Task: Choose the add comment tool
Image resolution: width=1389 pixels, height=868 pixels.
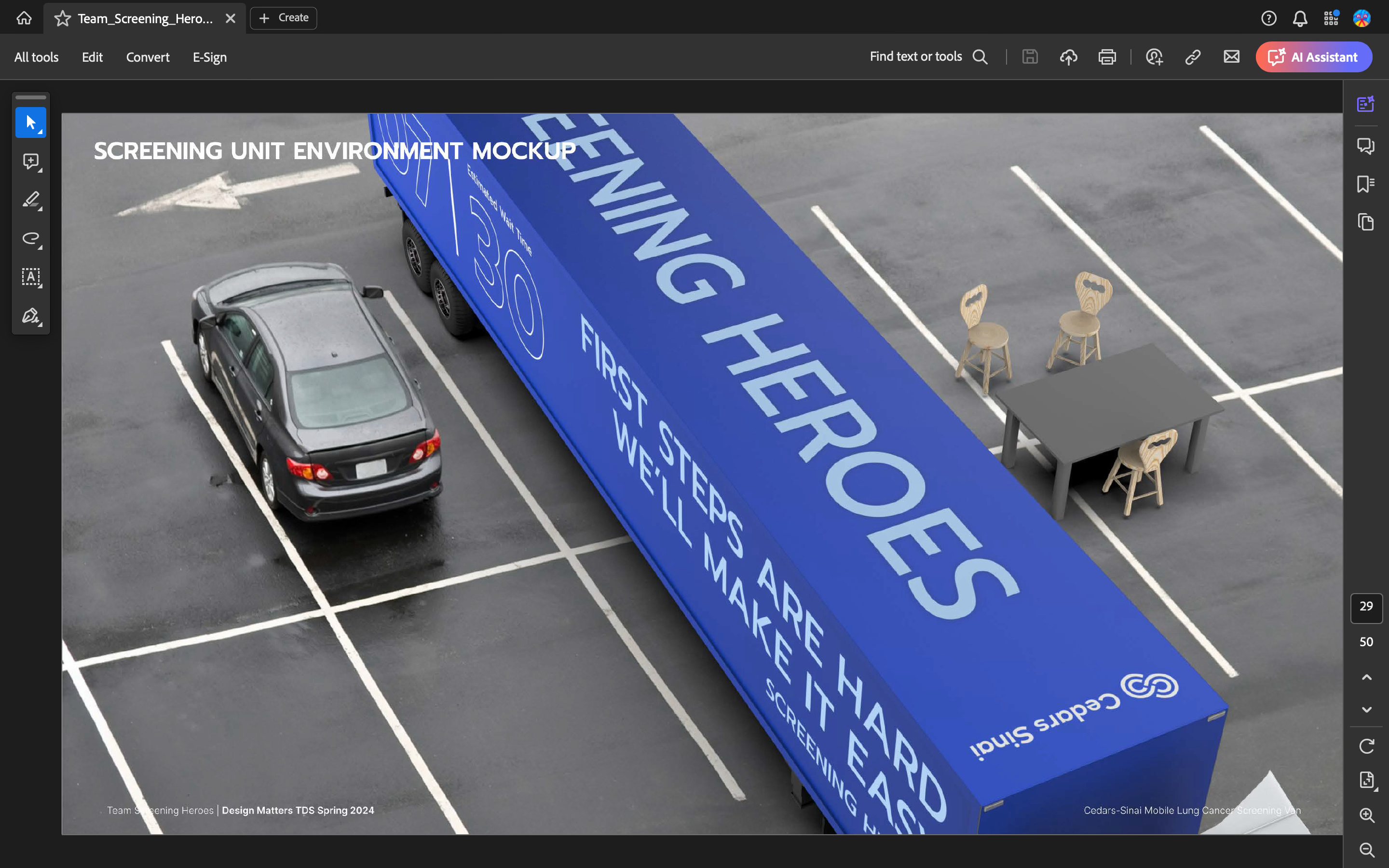Action: 30,162
